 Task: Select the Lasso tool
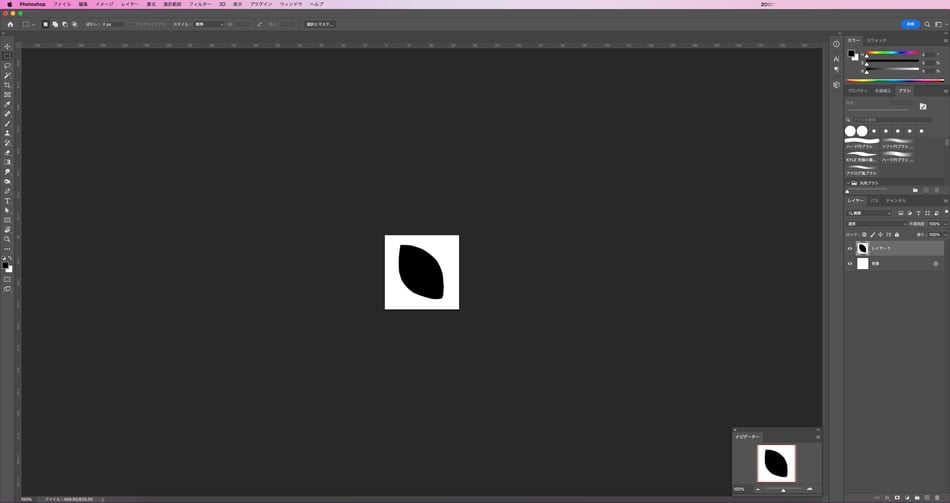tap(7, 65)
